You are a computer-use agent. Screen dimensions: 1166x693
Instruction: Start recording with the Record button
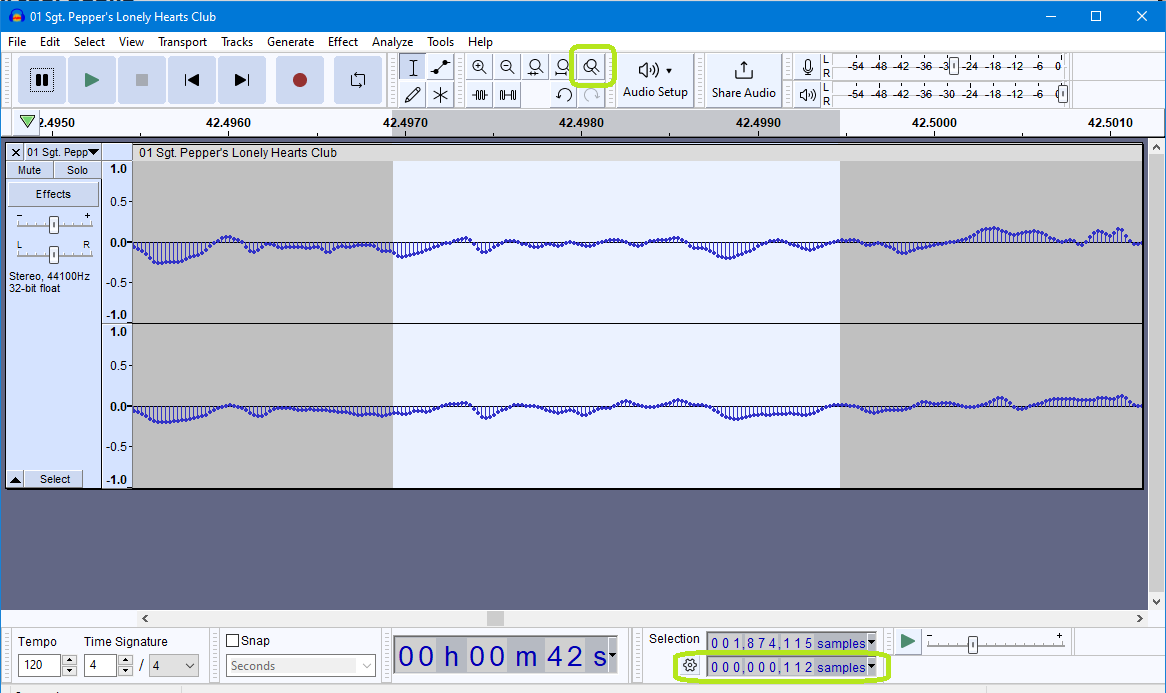tap(299, 80)
